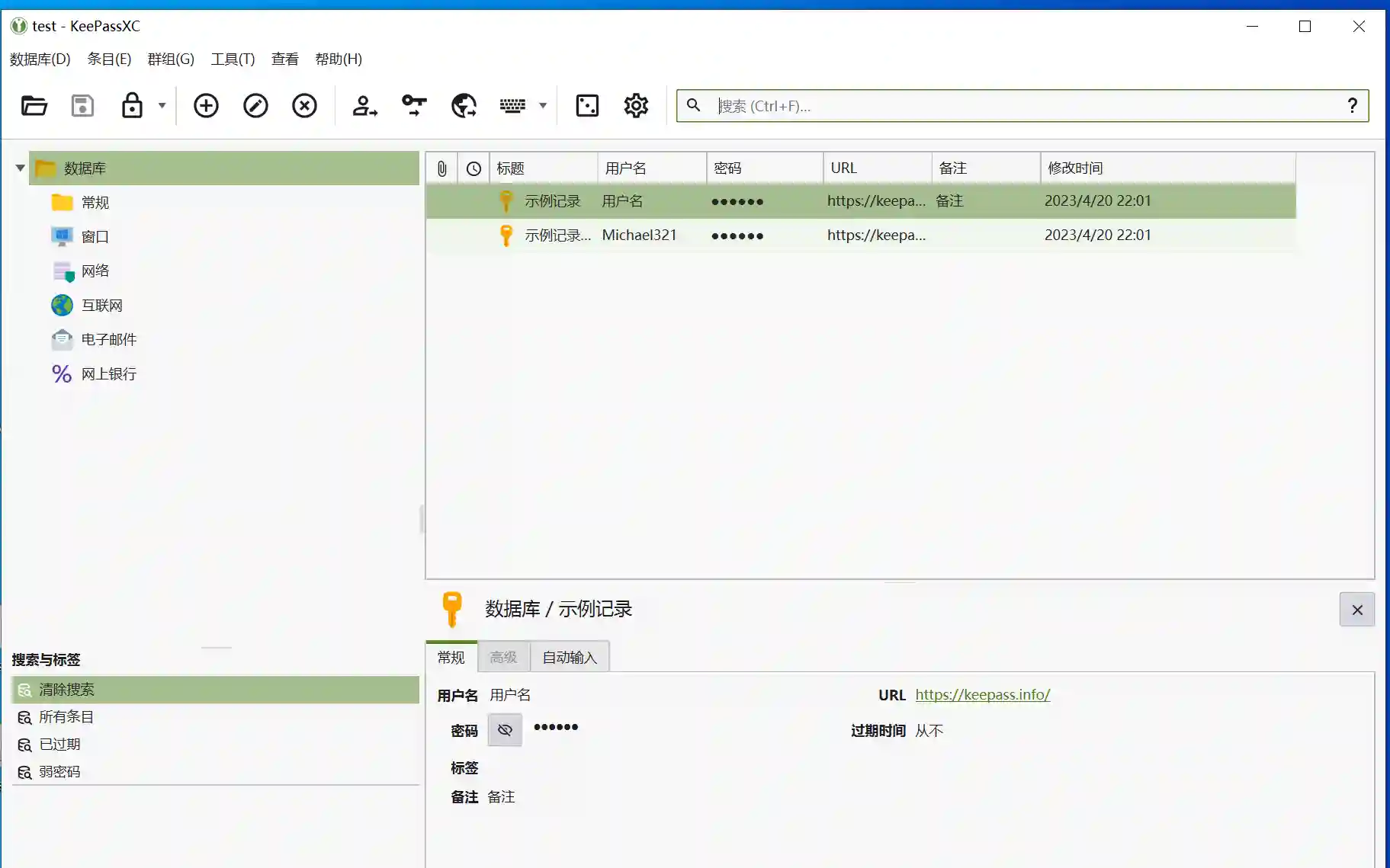
Task: Show 弱密码 entries search
Action: pos(215,771)
